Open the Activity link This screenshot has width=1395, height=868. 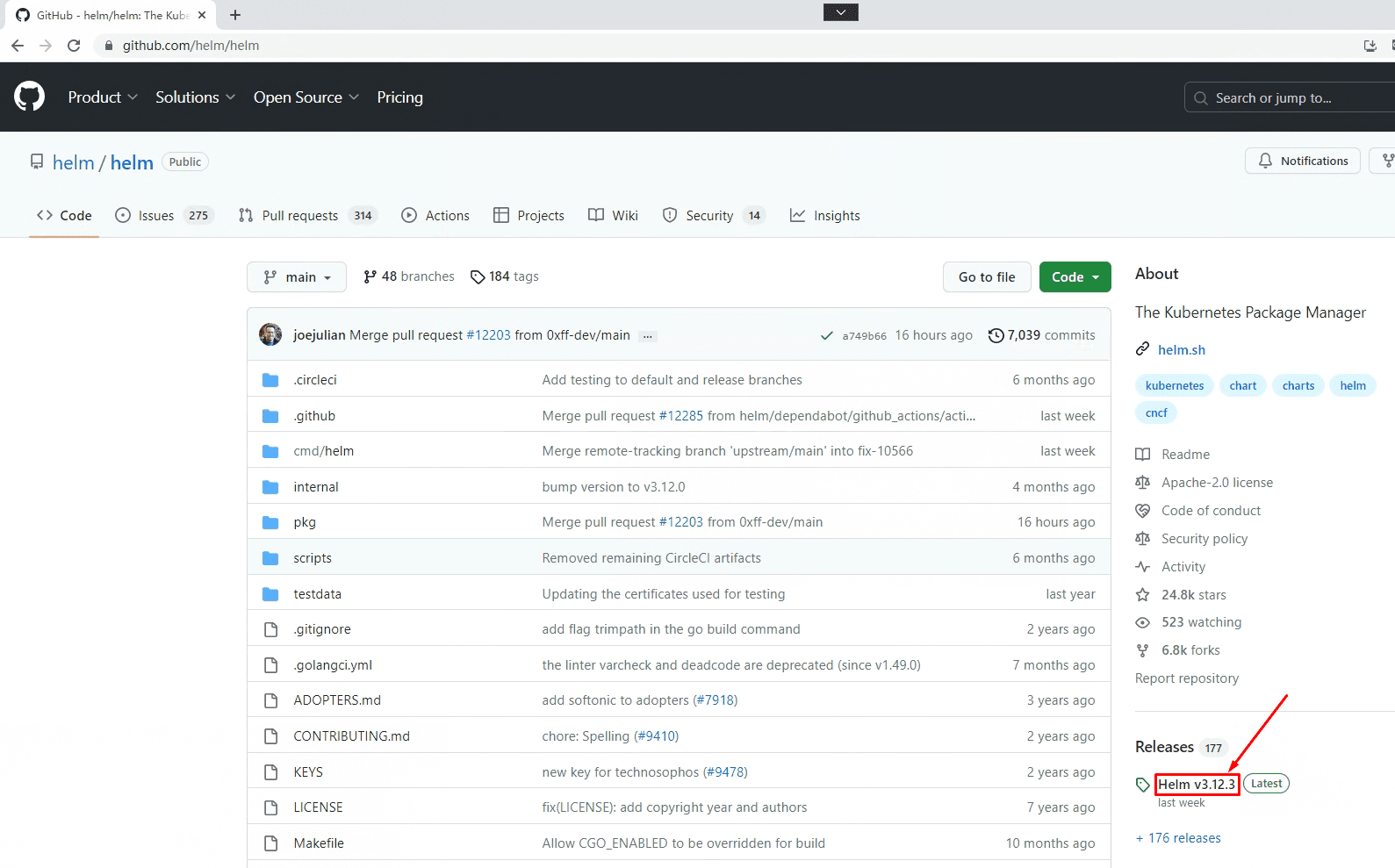click(x=1183, y=567)
